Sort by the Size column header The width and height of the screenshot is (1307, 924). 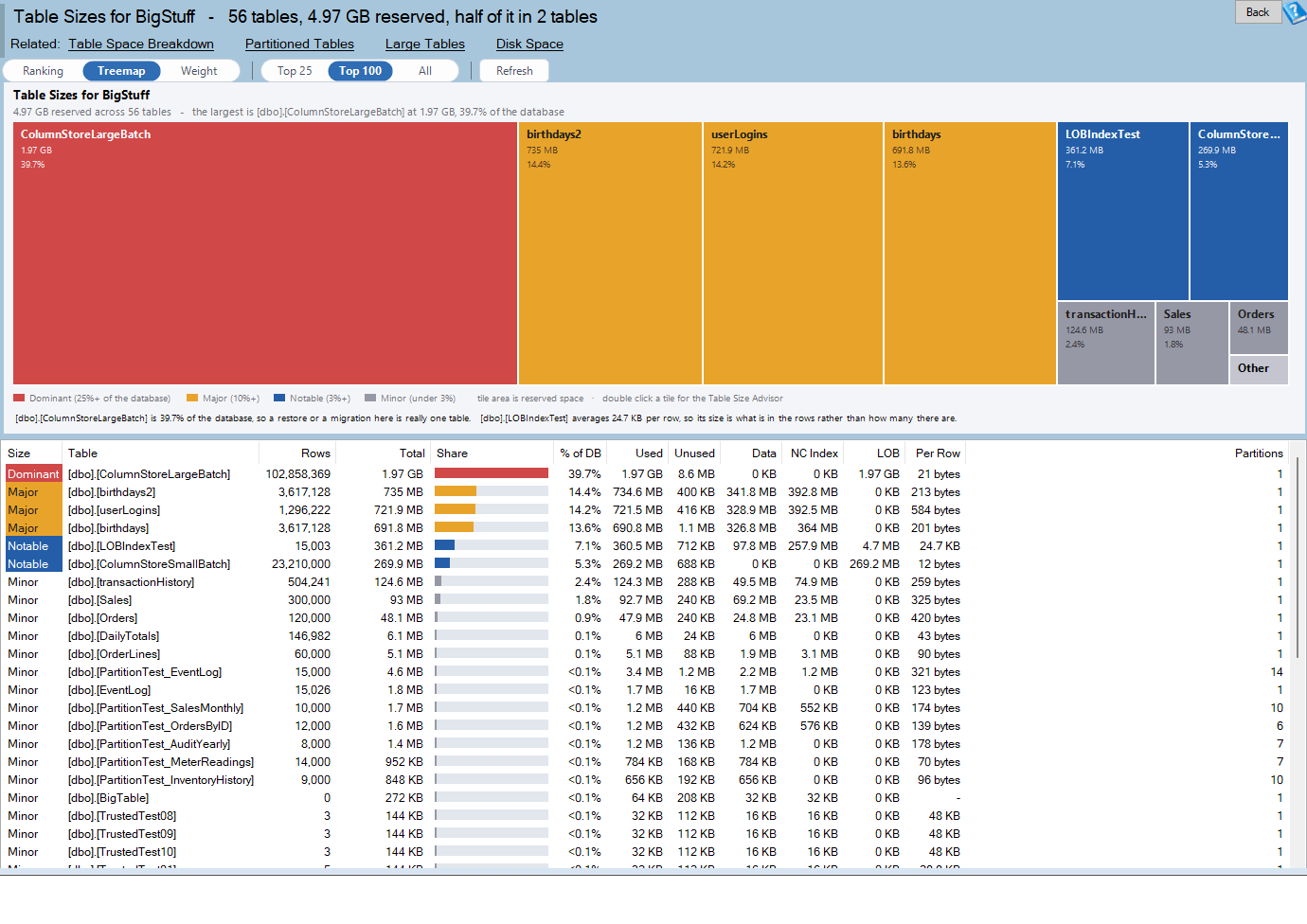(x=32, y=453)
